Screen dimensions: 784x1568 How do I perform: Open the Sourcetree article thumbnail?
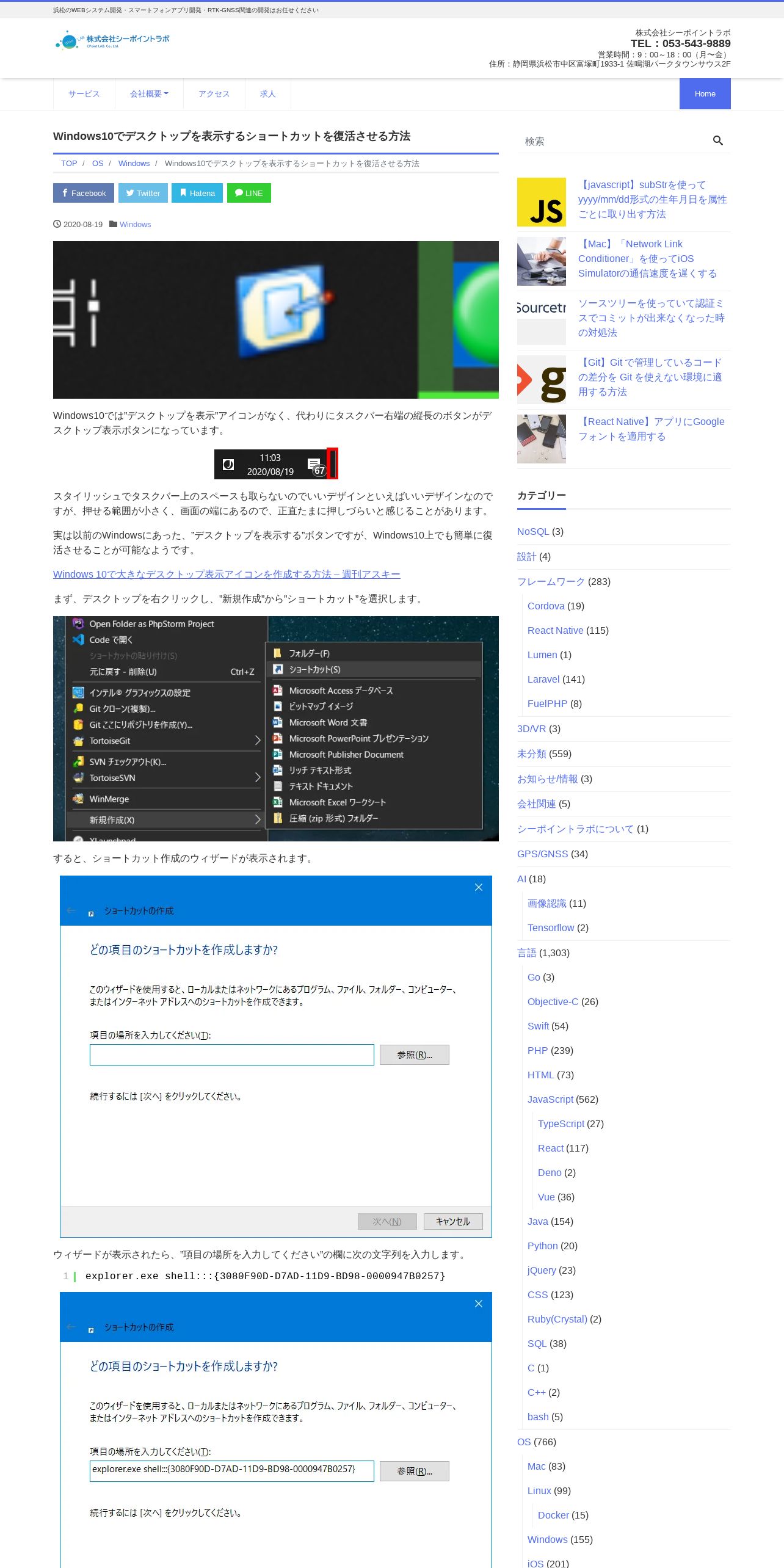[x=542, y=321]
